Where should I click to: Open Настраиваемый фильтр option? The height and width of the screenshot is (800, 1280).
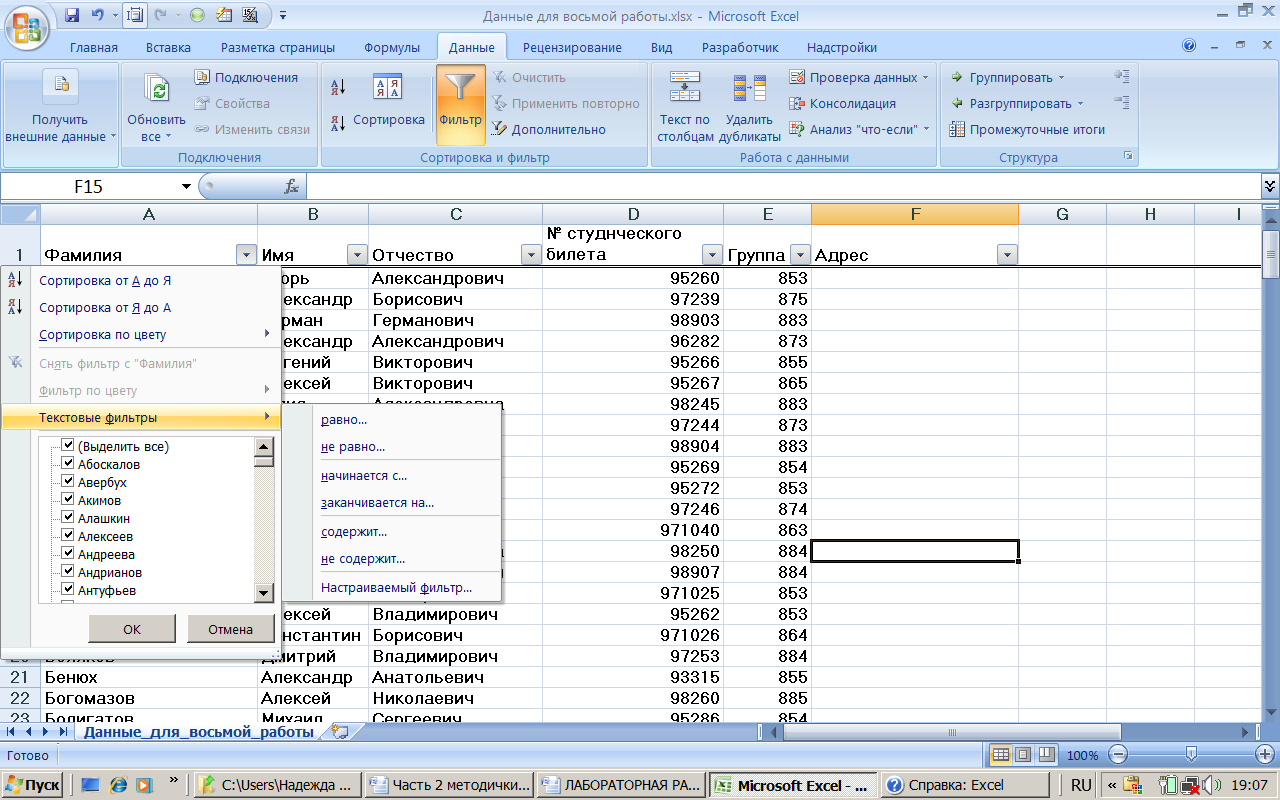point(397,587)
